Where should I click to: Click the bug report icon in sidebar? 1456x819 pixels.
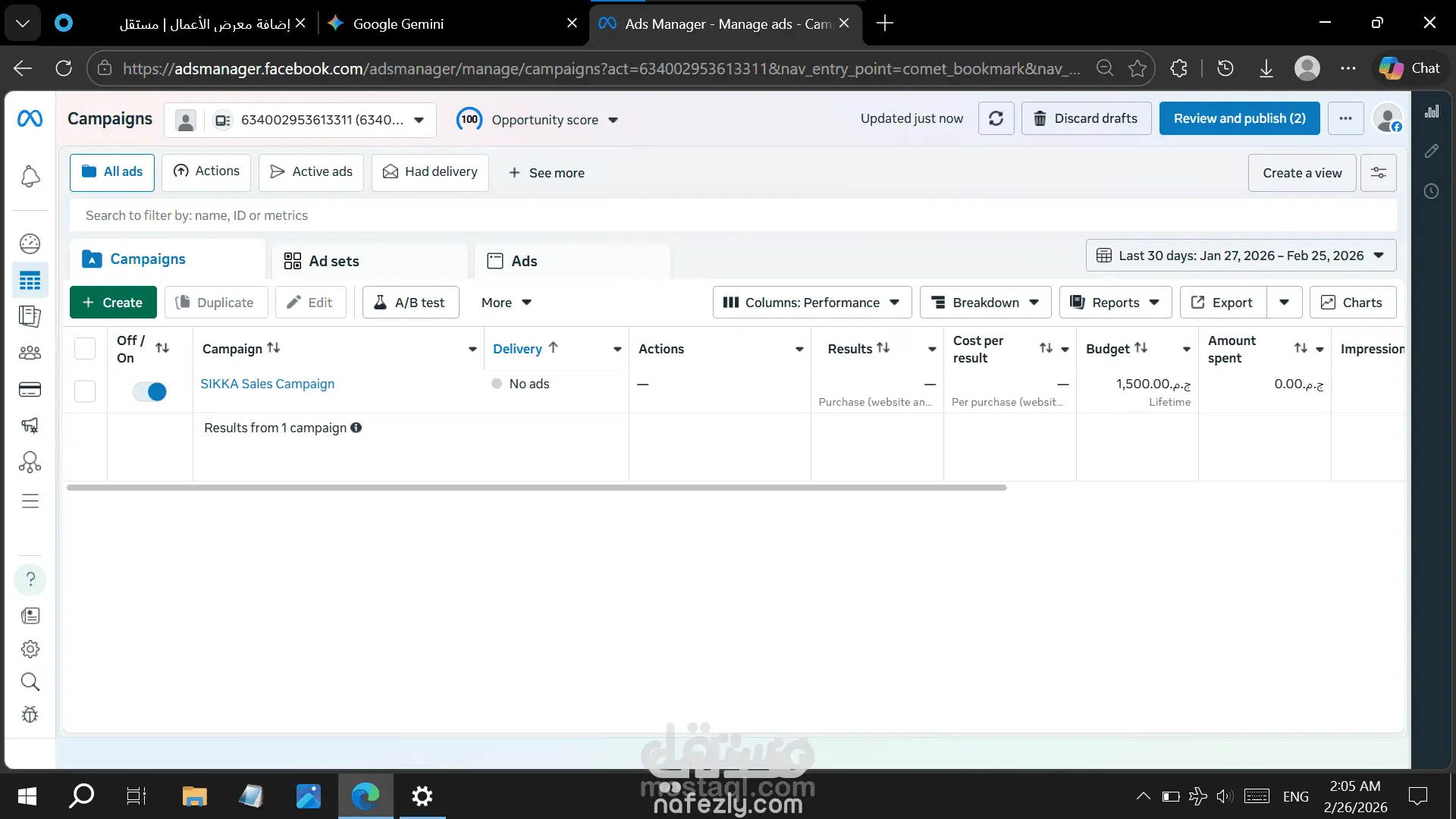(x=30, y=714)
